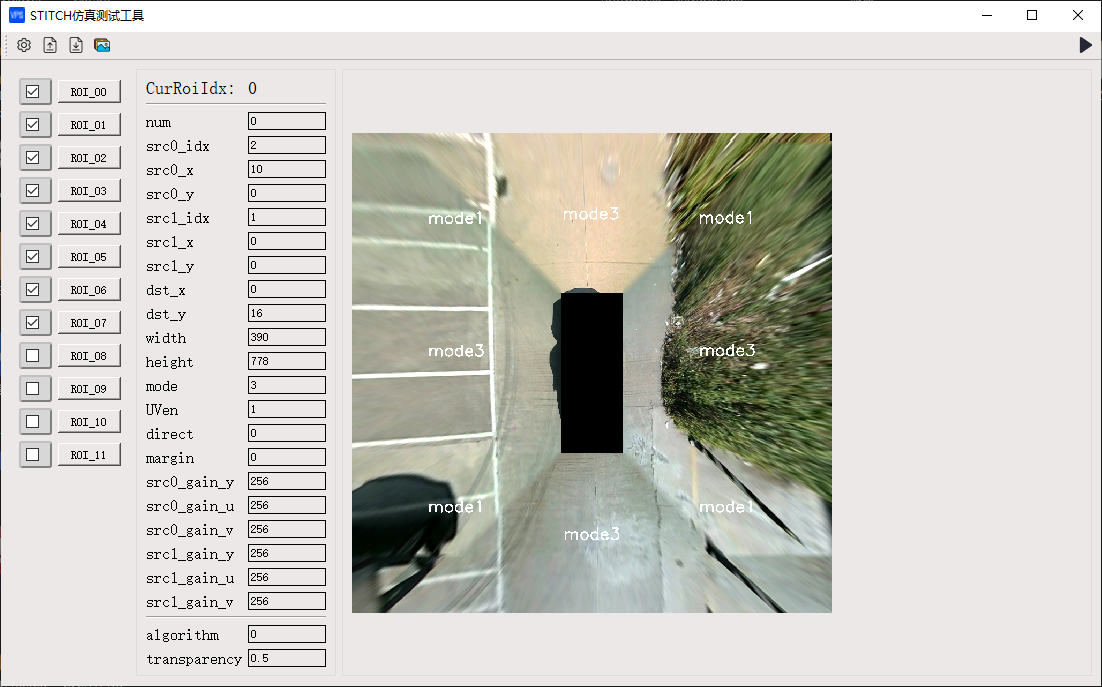Select the ROI_01 button
1102x687 pixels.
[89, 125]
